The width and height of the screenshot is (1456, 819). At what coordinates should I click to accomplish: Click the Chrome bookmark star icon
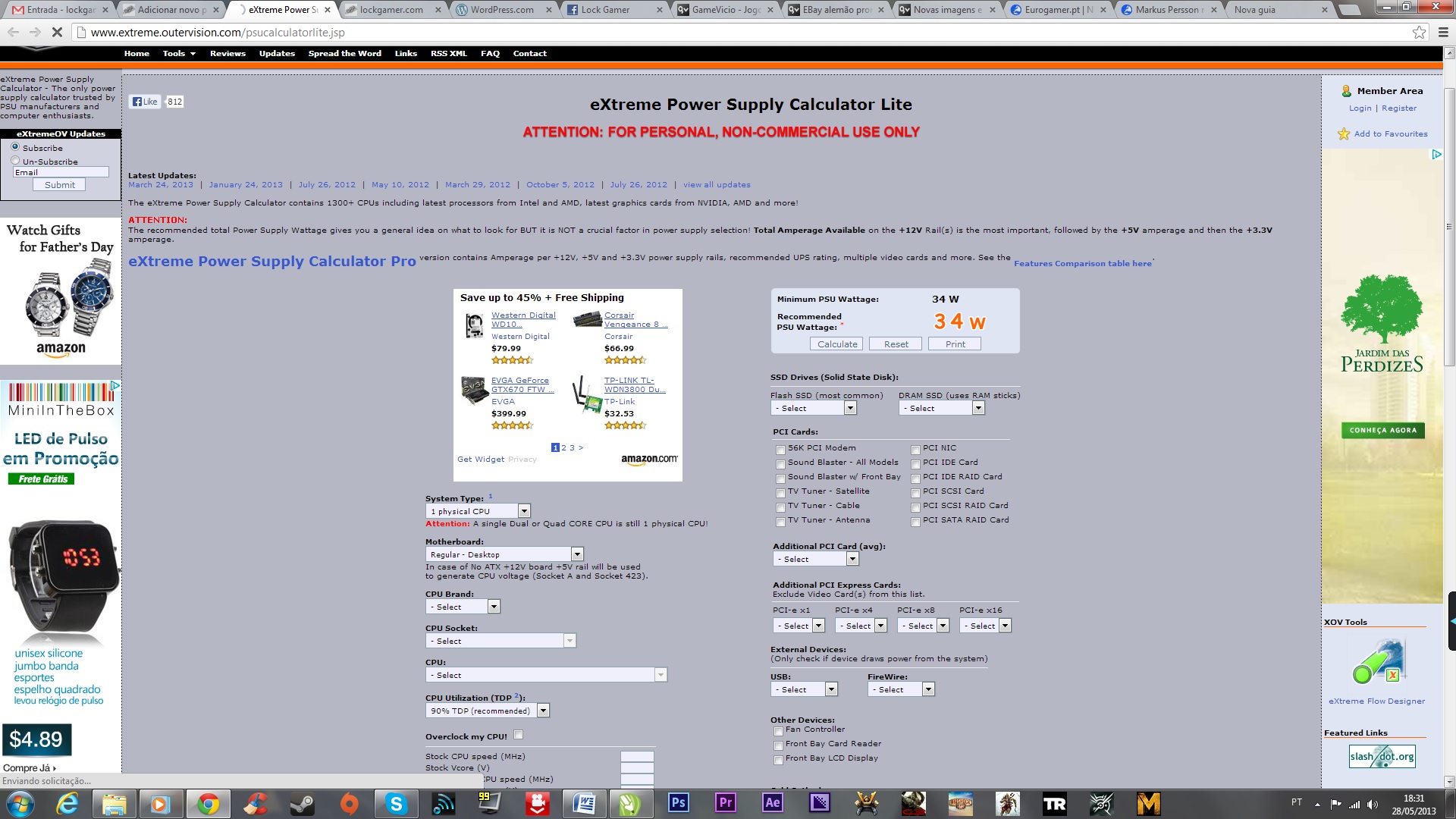click(1419, 32)
